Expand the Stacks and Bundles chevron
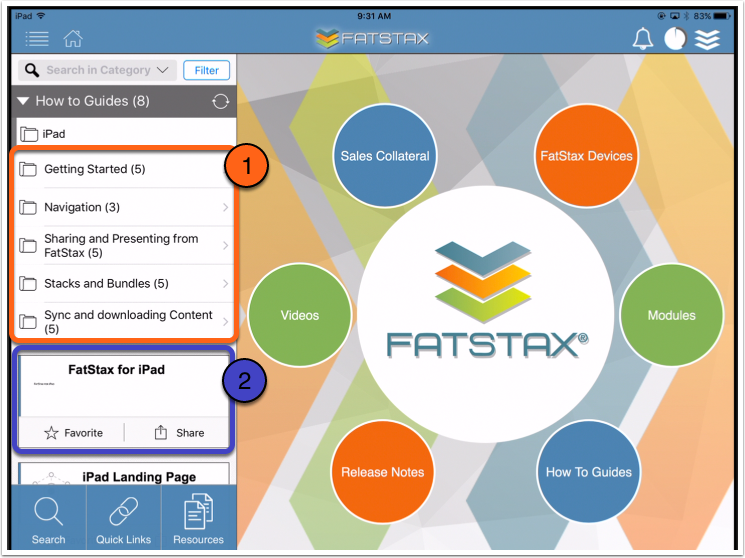The image size is (745, 558). click(x=225, y=283)
